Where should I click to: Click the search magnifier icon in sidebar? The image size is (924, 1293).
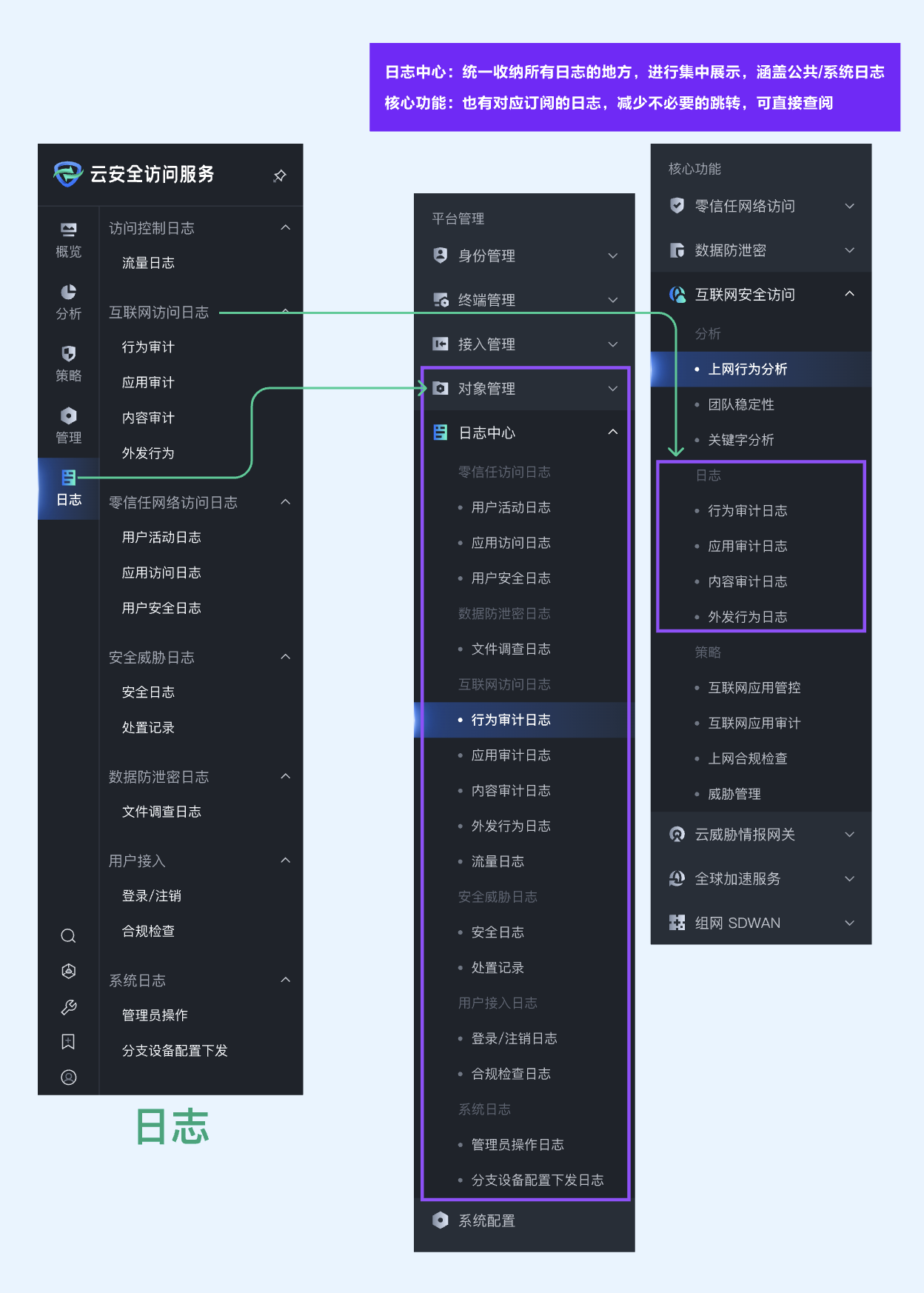click(68, 936)
